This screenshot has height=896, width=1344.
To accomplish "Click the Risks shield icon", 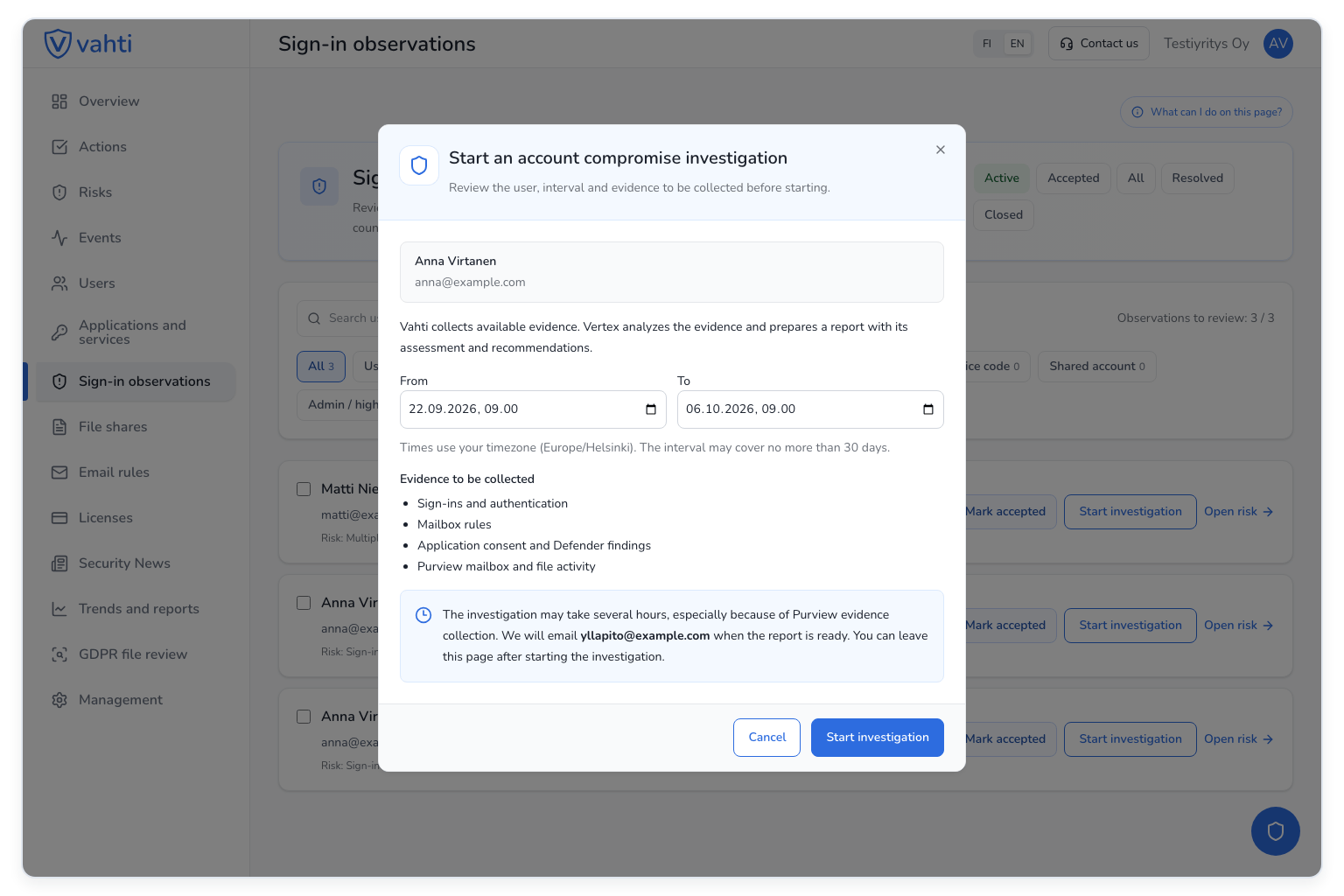I will pyautogui.click(x=59, y=192).
